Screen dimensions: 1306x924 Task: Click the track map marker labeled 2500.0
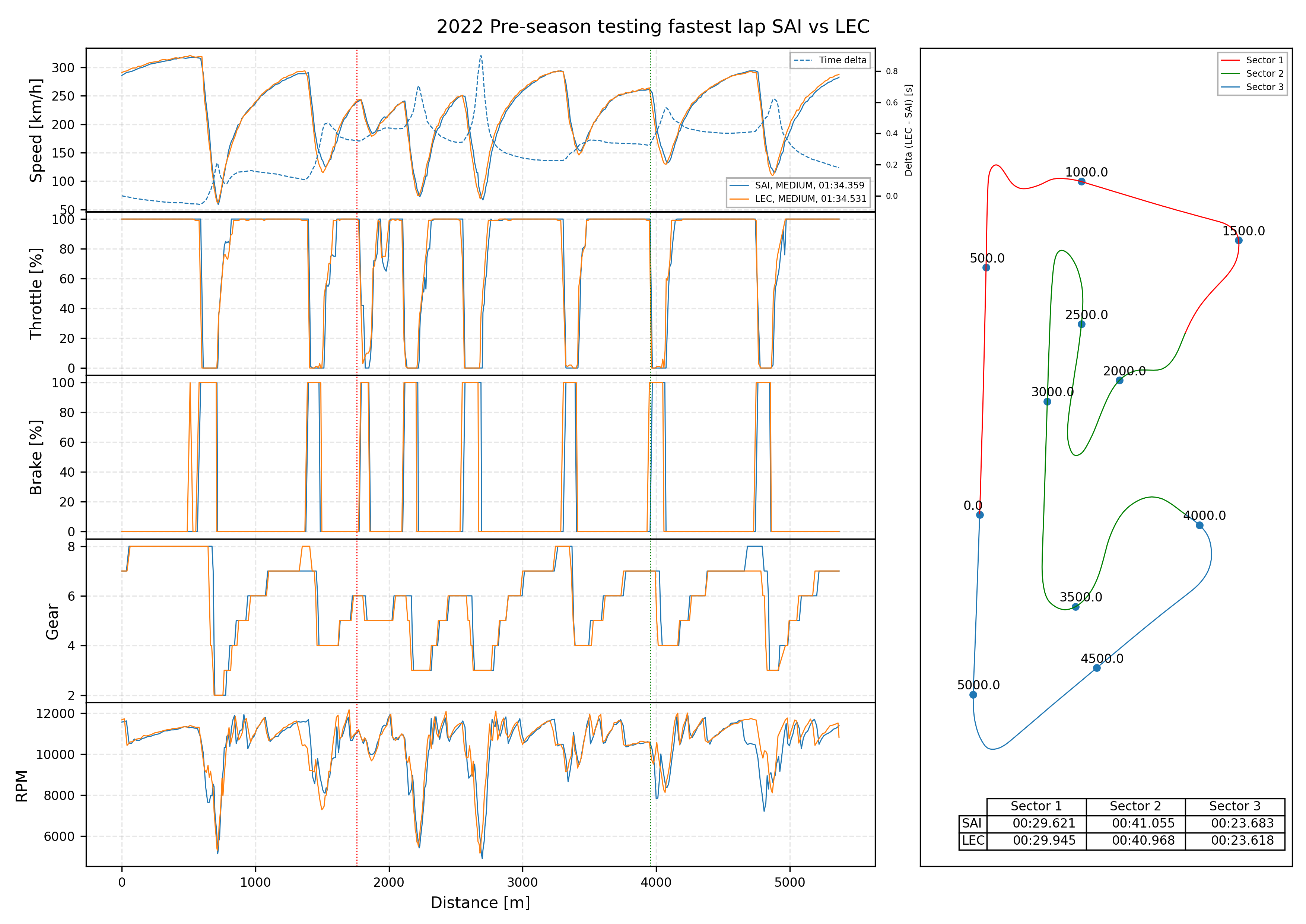click(1081, 324)
